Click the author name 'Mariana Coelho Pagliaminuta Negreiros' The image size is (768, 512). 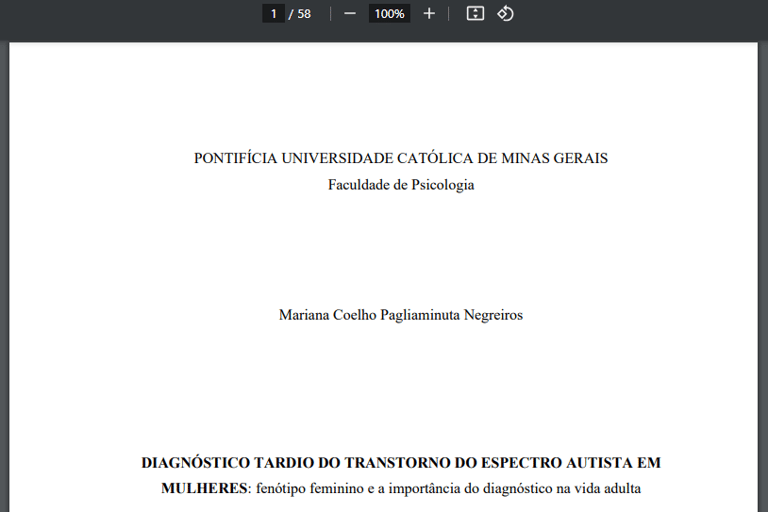click(x=401, y=315)
